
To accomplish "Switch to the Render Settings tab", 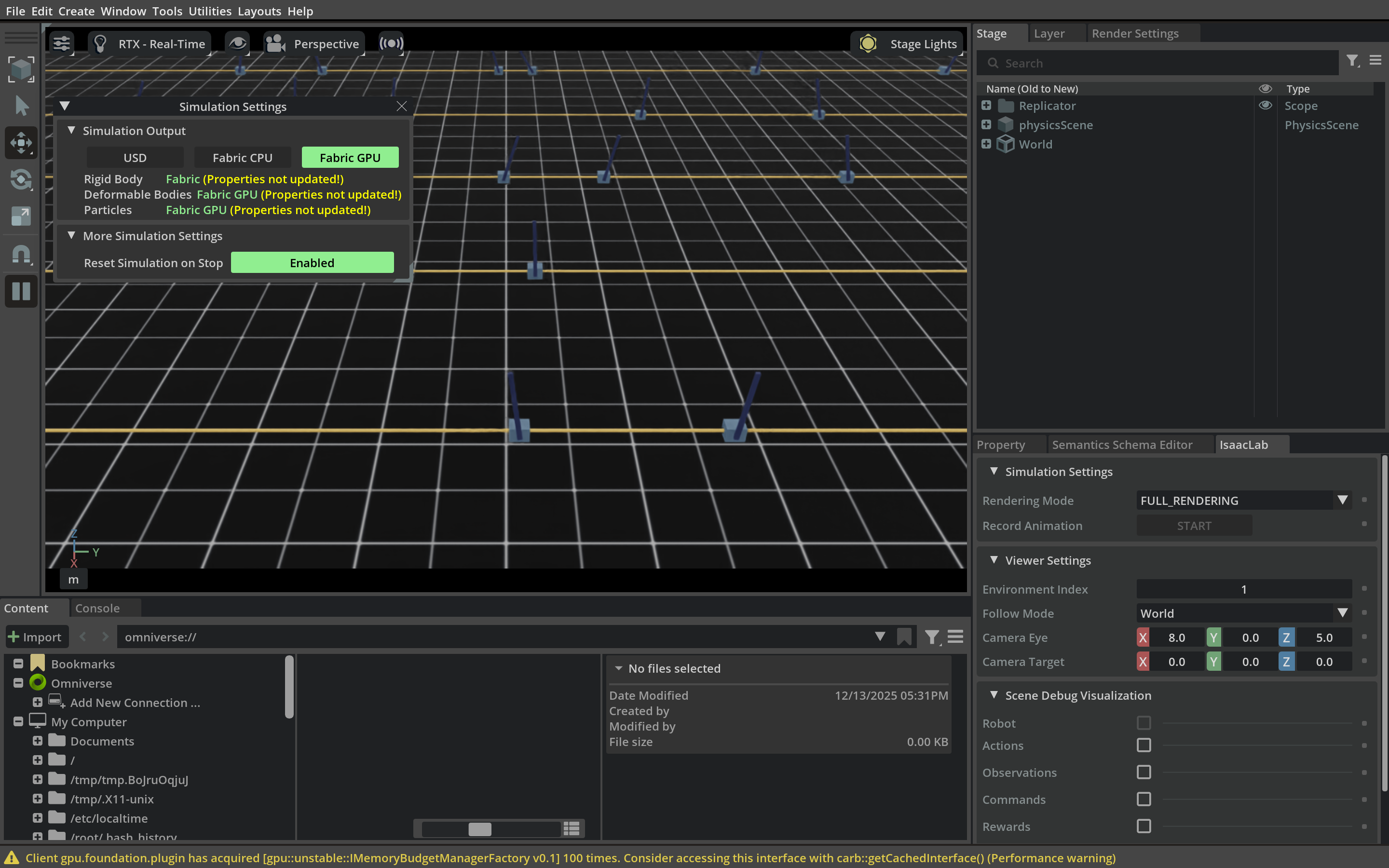I will [x=1135, y=33].
